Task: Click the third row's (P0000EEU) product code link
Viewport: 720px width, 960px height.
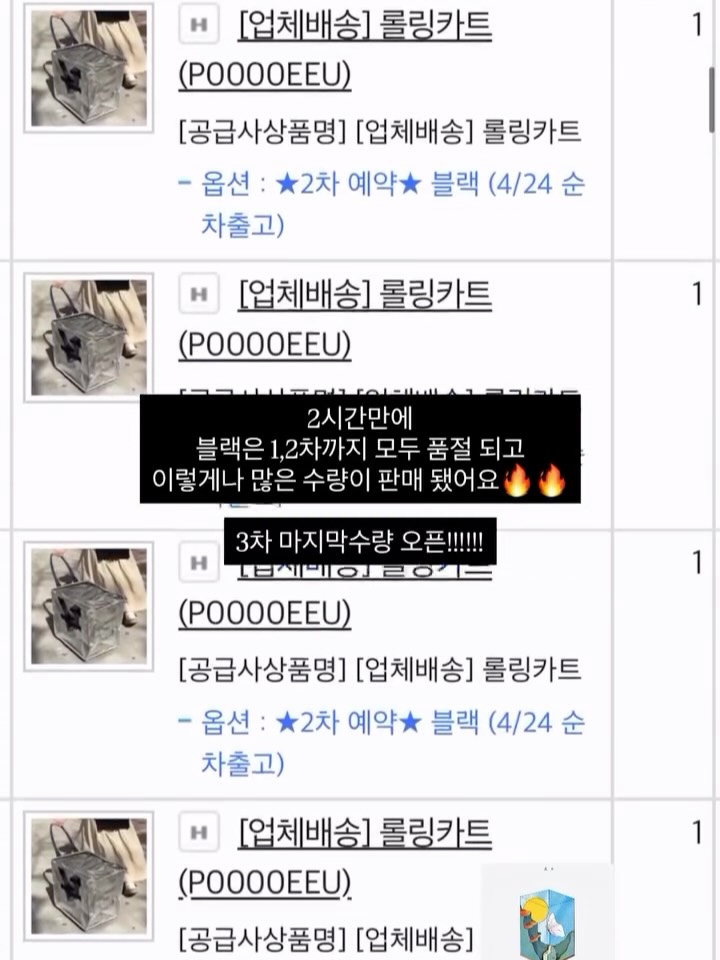Action: [264, 613]
